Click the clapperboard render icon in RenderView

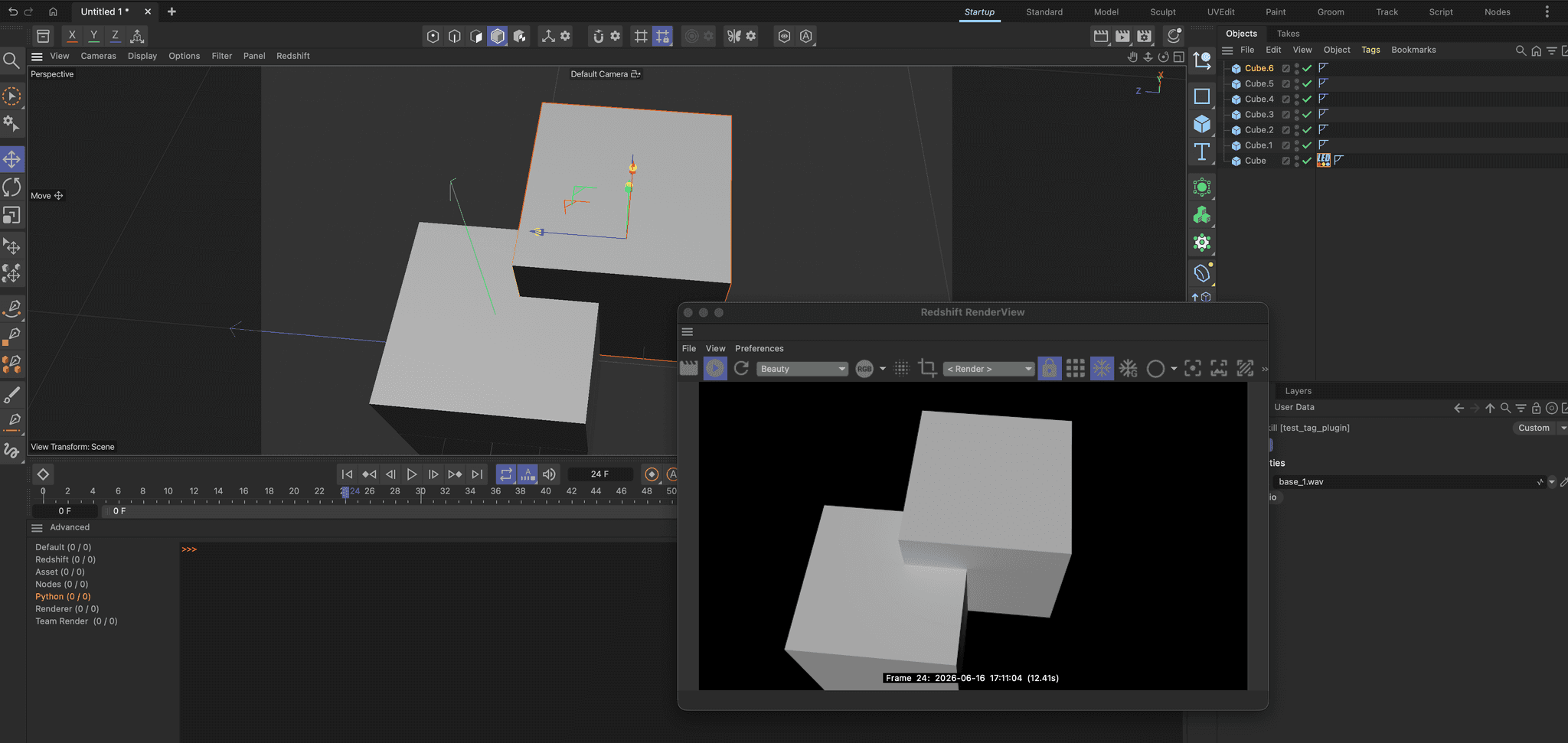(689, 369)
